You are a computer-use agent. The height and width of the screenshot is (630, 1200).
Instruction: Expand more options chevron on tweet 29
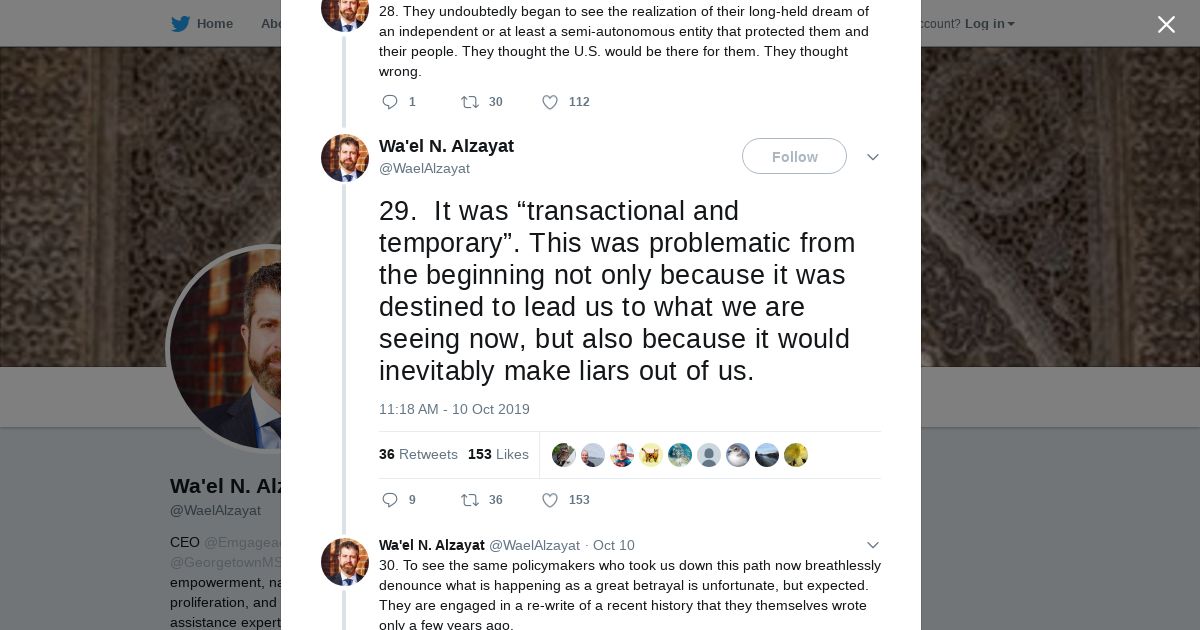[873, 157]
